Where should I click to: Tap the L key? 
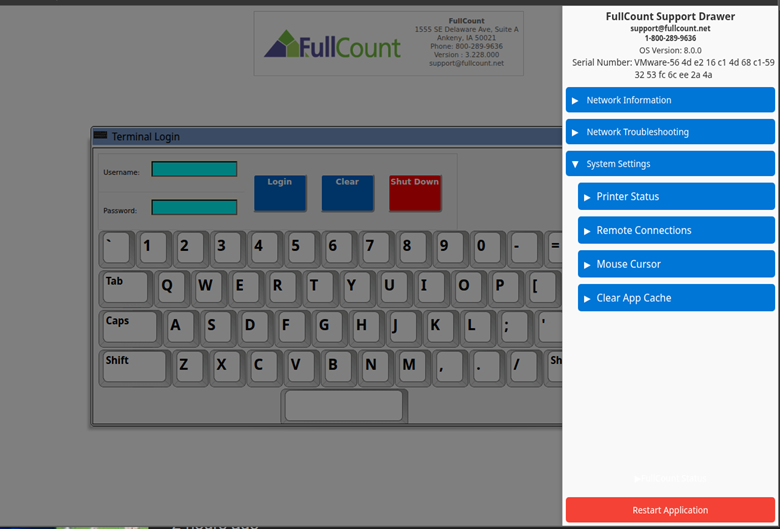coord(478,328)
